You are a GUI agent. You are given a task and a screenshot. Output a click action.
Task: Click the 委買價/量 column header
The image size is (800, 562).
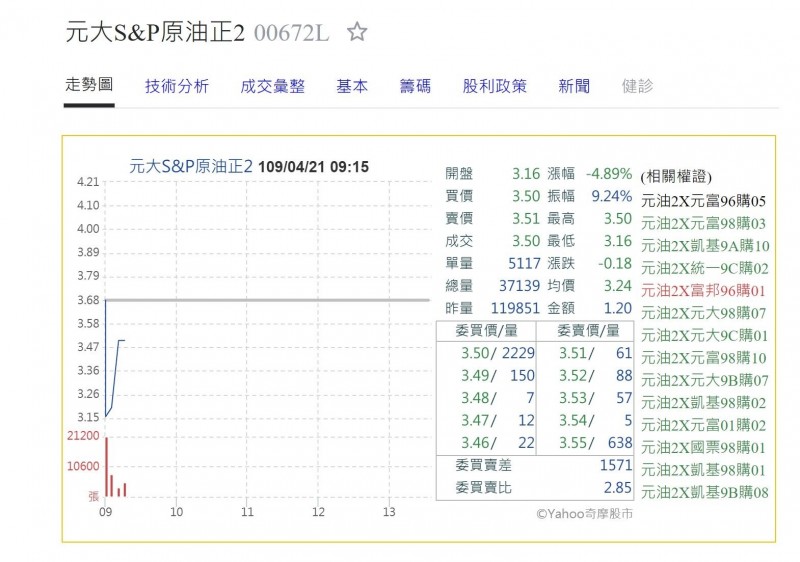[486, 330]
